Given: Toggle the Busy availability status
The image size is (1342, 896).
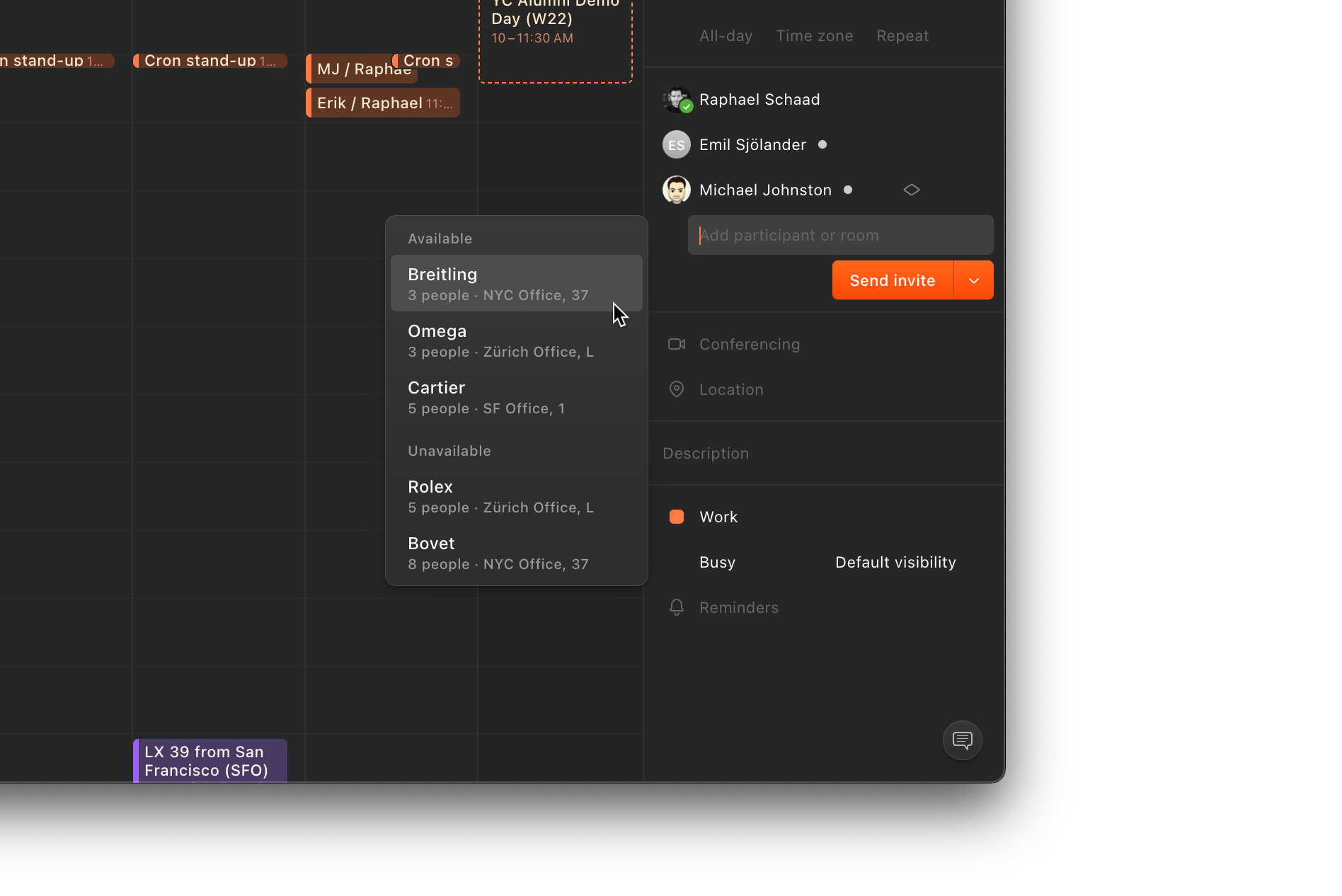Looking at the screenshot, I should (717, 563).
